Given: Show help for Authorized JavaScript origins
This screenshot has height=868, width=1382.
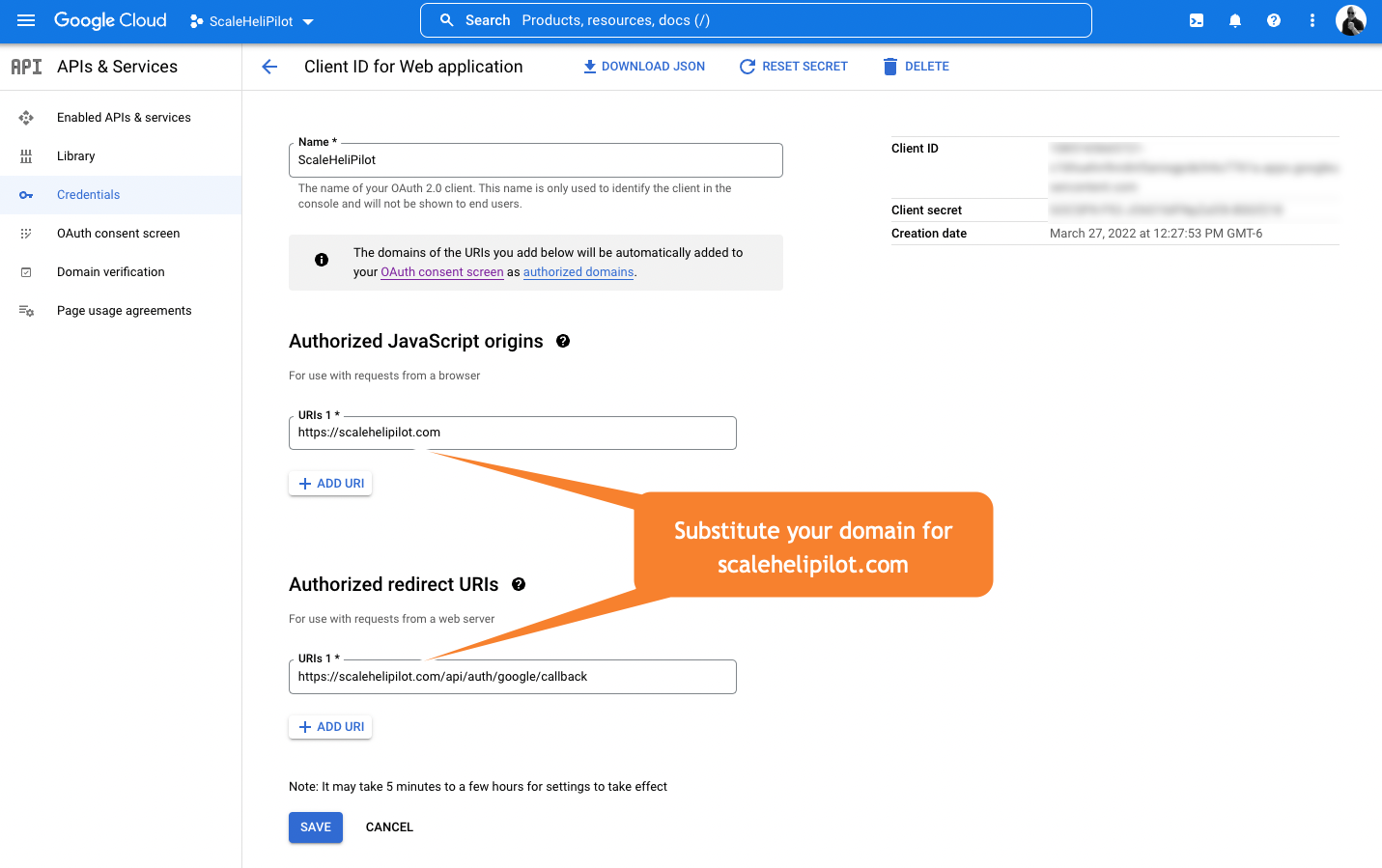Looking at the screenshot, I should click(x=563, y=341).
